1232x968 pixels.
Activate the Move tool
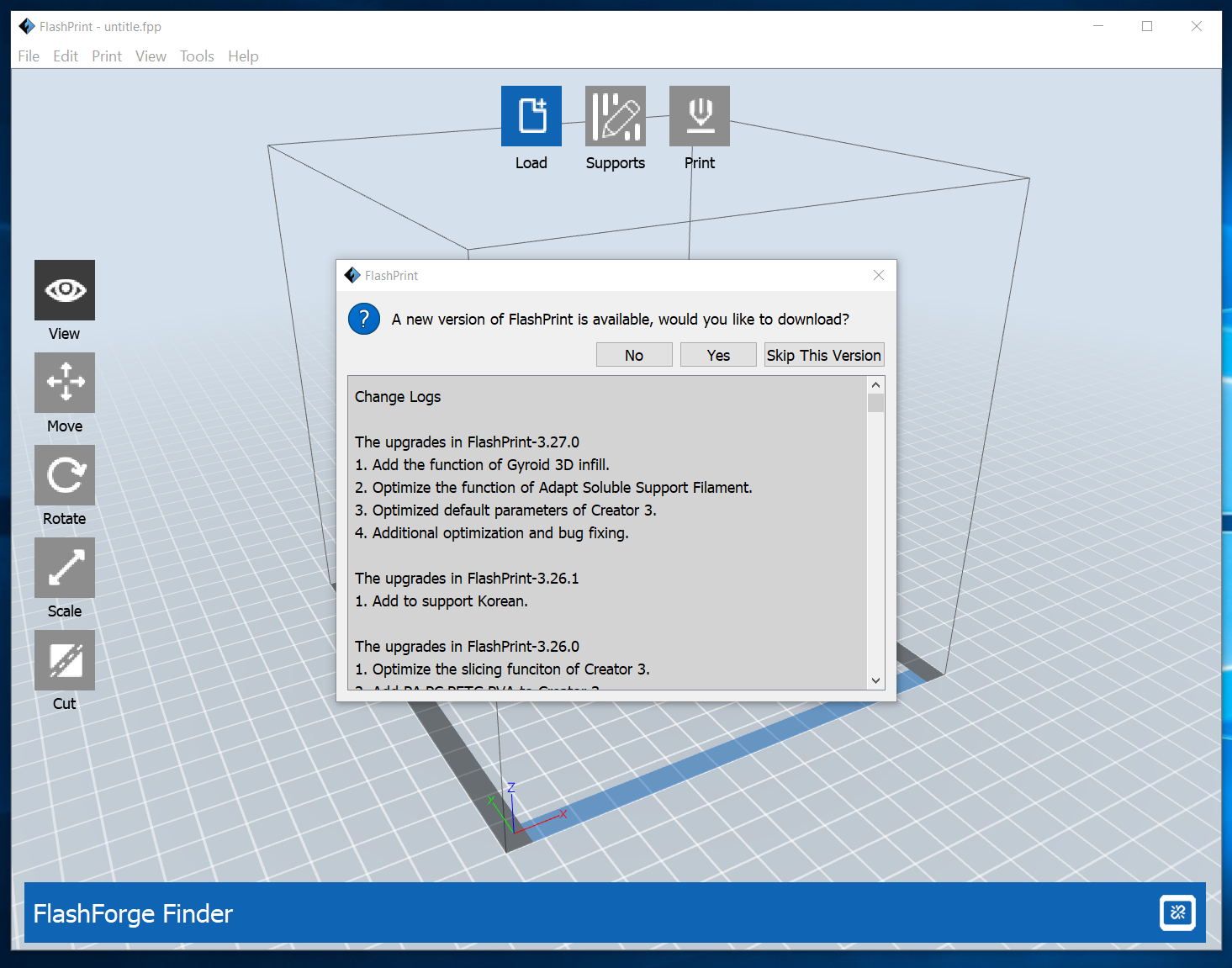pyautogui.click(x=65, y=383)
